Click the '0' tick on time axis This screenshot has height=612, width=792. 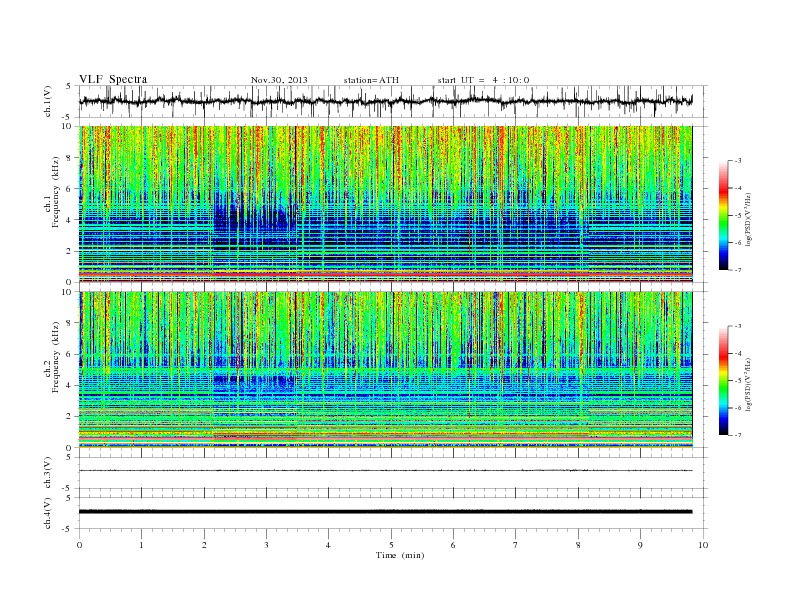click(79, 545)
